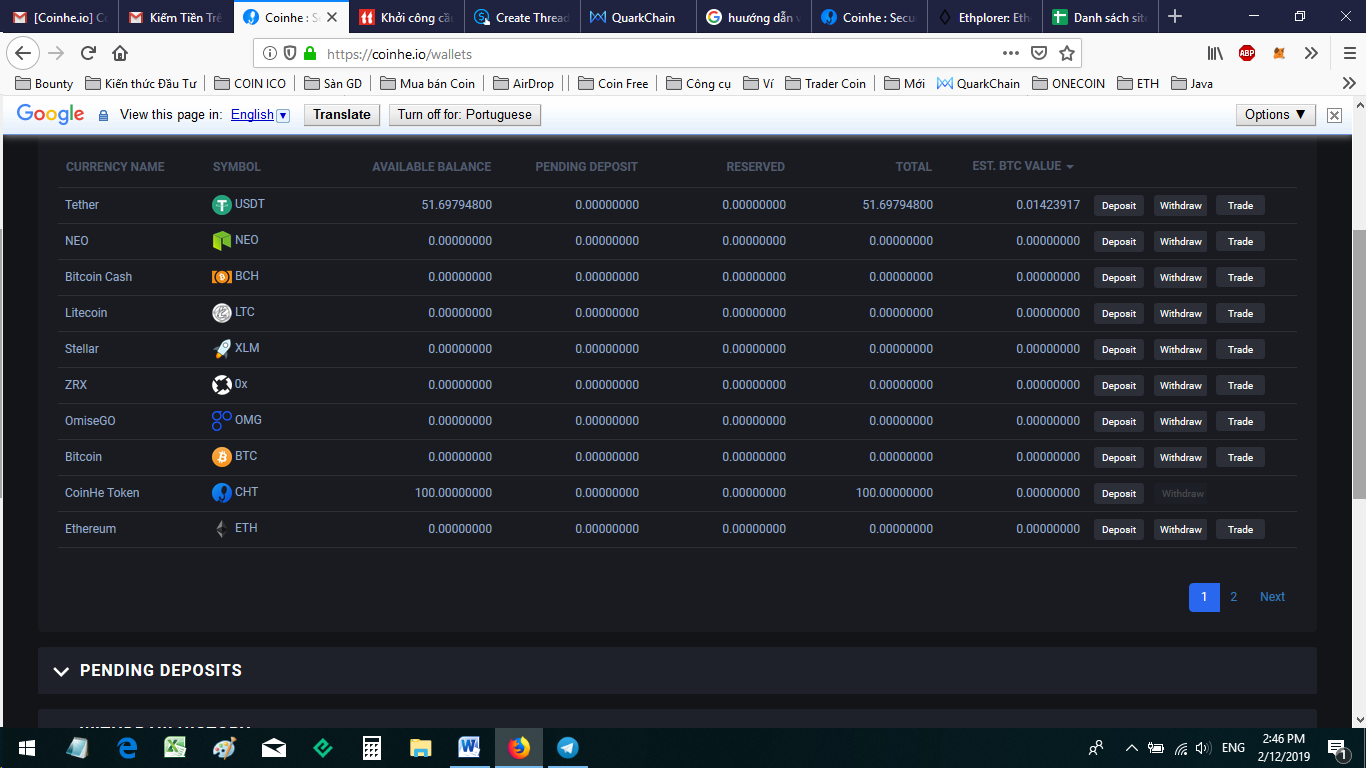Click the Ethereum ETH coin icon
Screen dimensions: 1366x768
(222, 529)
